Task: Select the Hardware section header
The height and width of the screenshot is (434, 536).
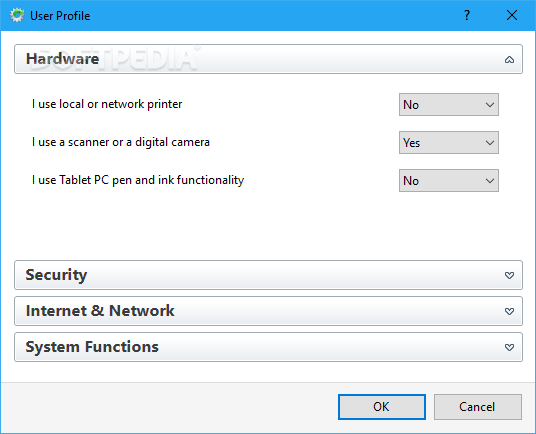Action: (x=268, y=59)
